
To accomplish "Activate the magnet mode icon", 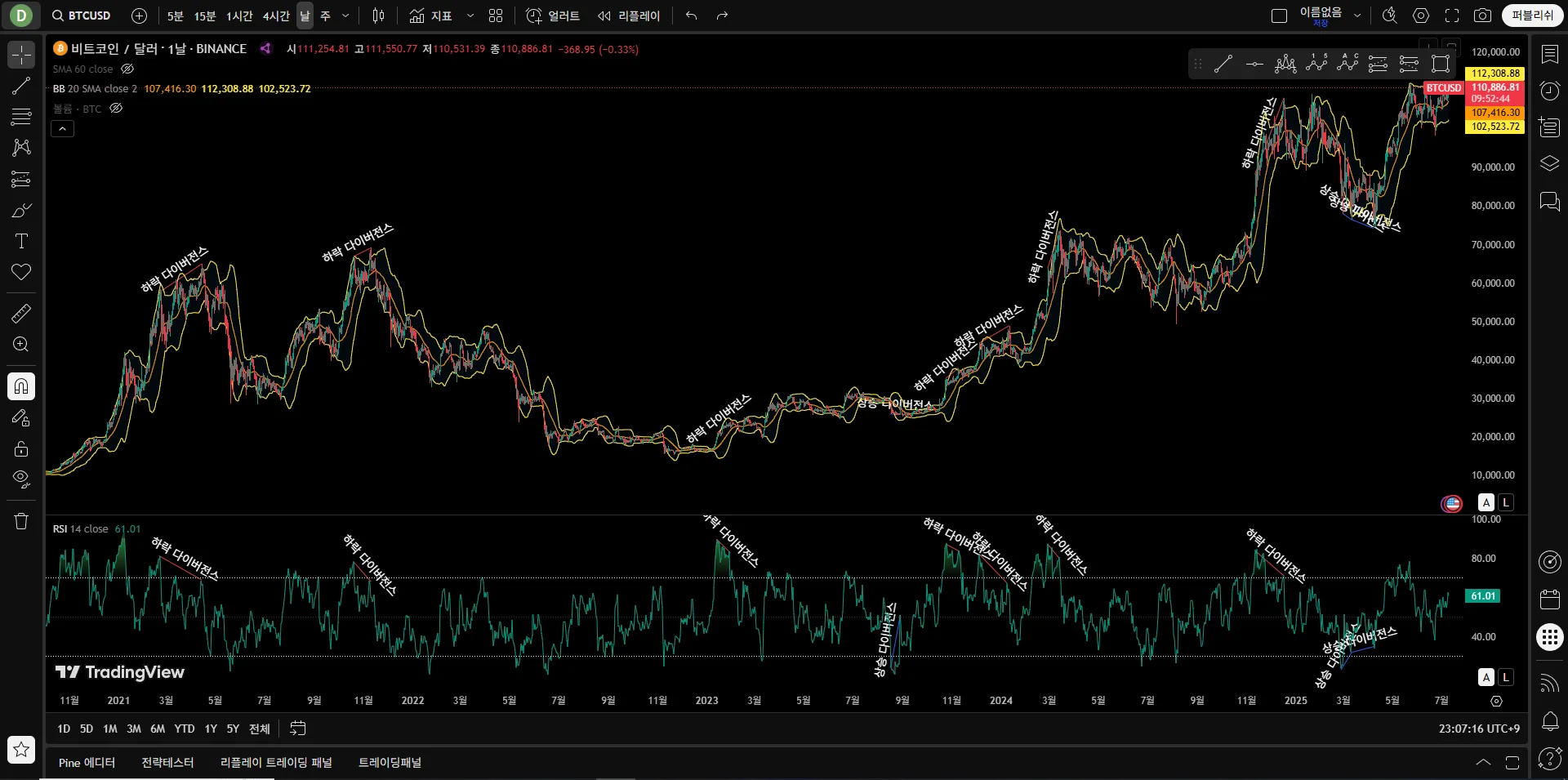I will click(21, 386).
